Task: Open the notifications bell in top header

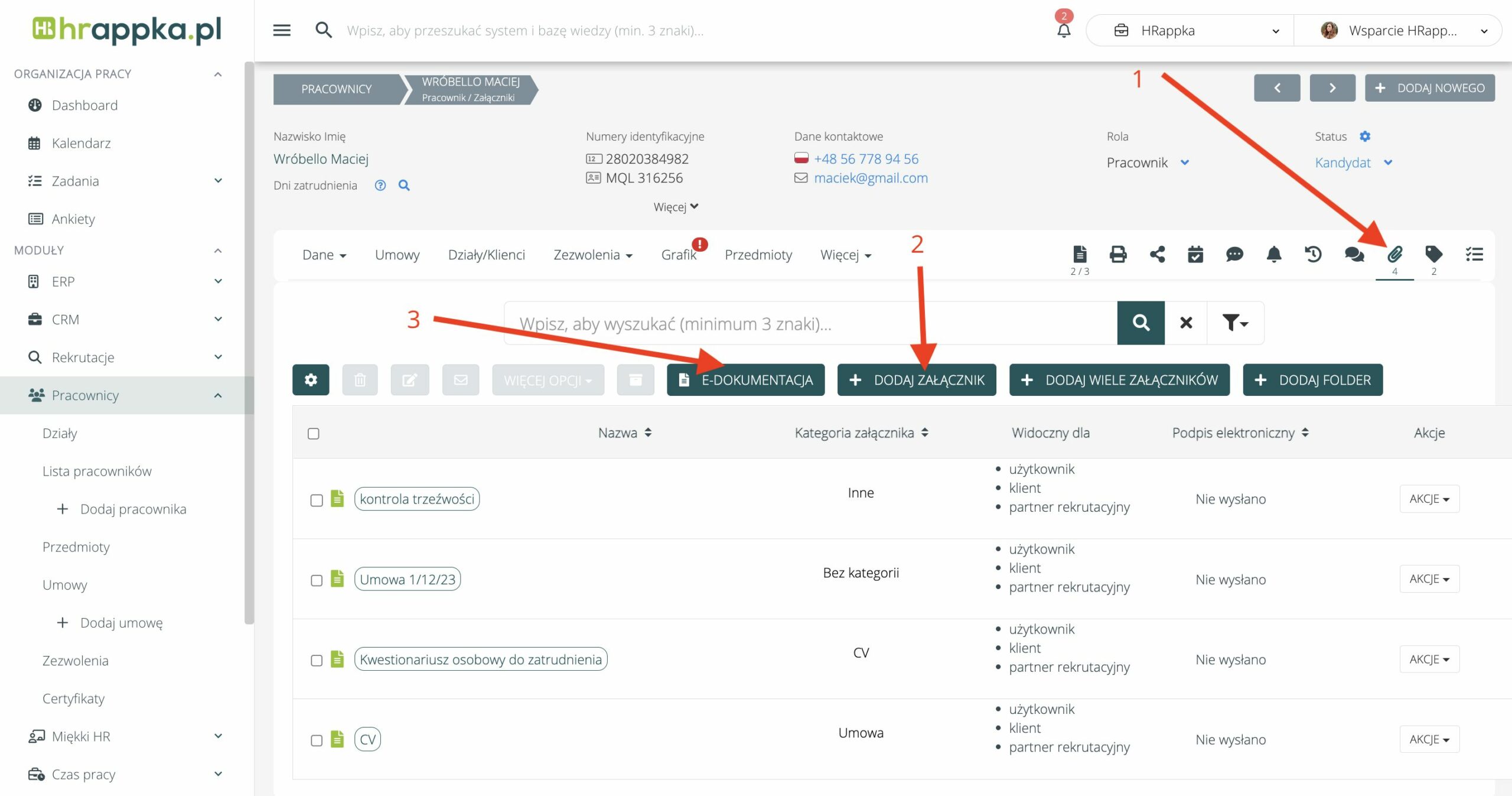Action: click(x=1063, y=30)
